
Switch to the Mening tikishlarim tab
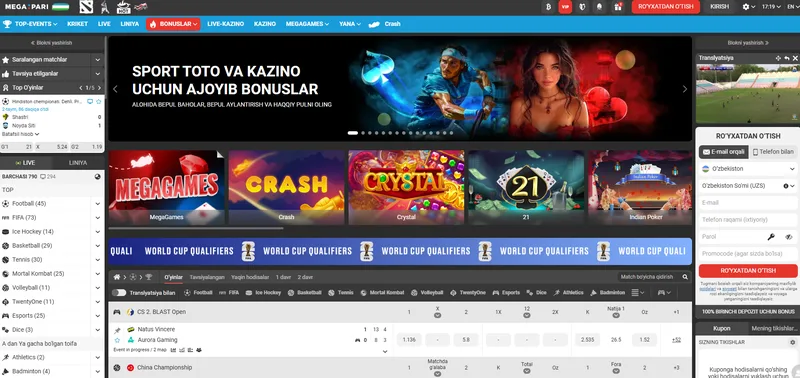773,329
